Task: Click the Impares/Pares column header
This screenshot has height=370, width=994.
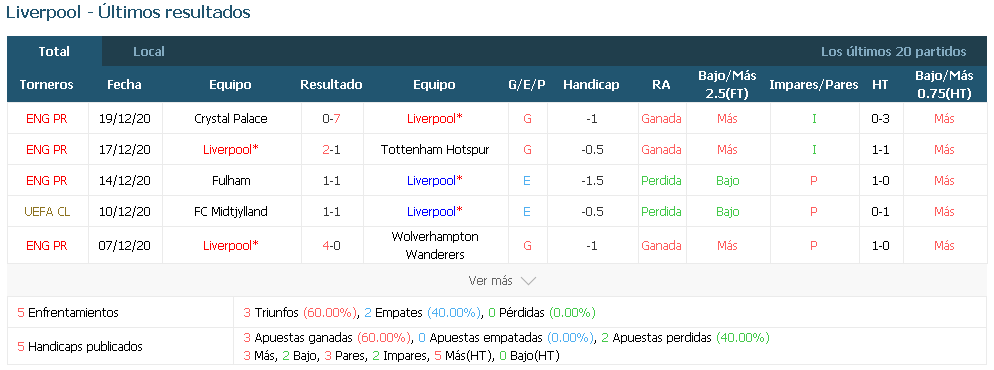Action: 814,84
